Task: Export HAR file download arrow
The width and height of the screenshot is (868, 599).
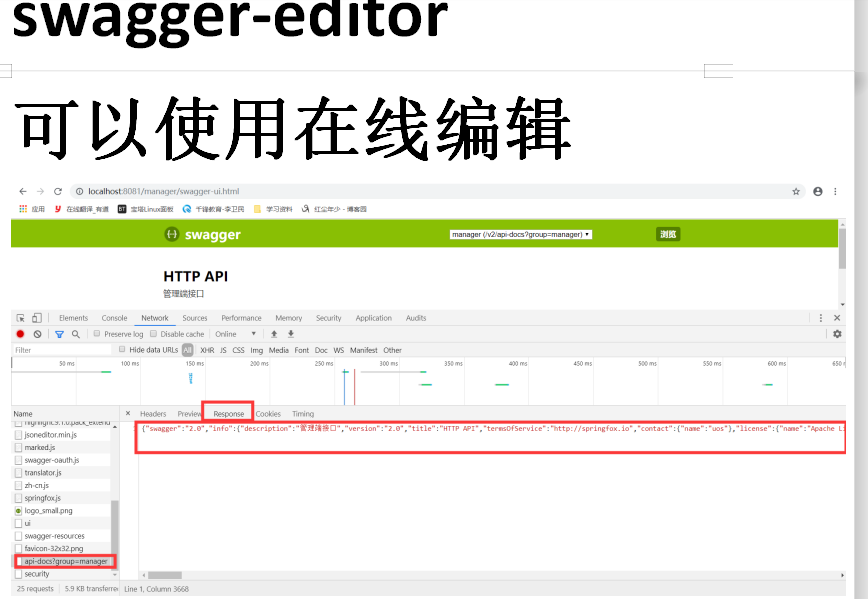Action: pyautogui.click(x=291, y=334)
